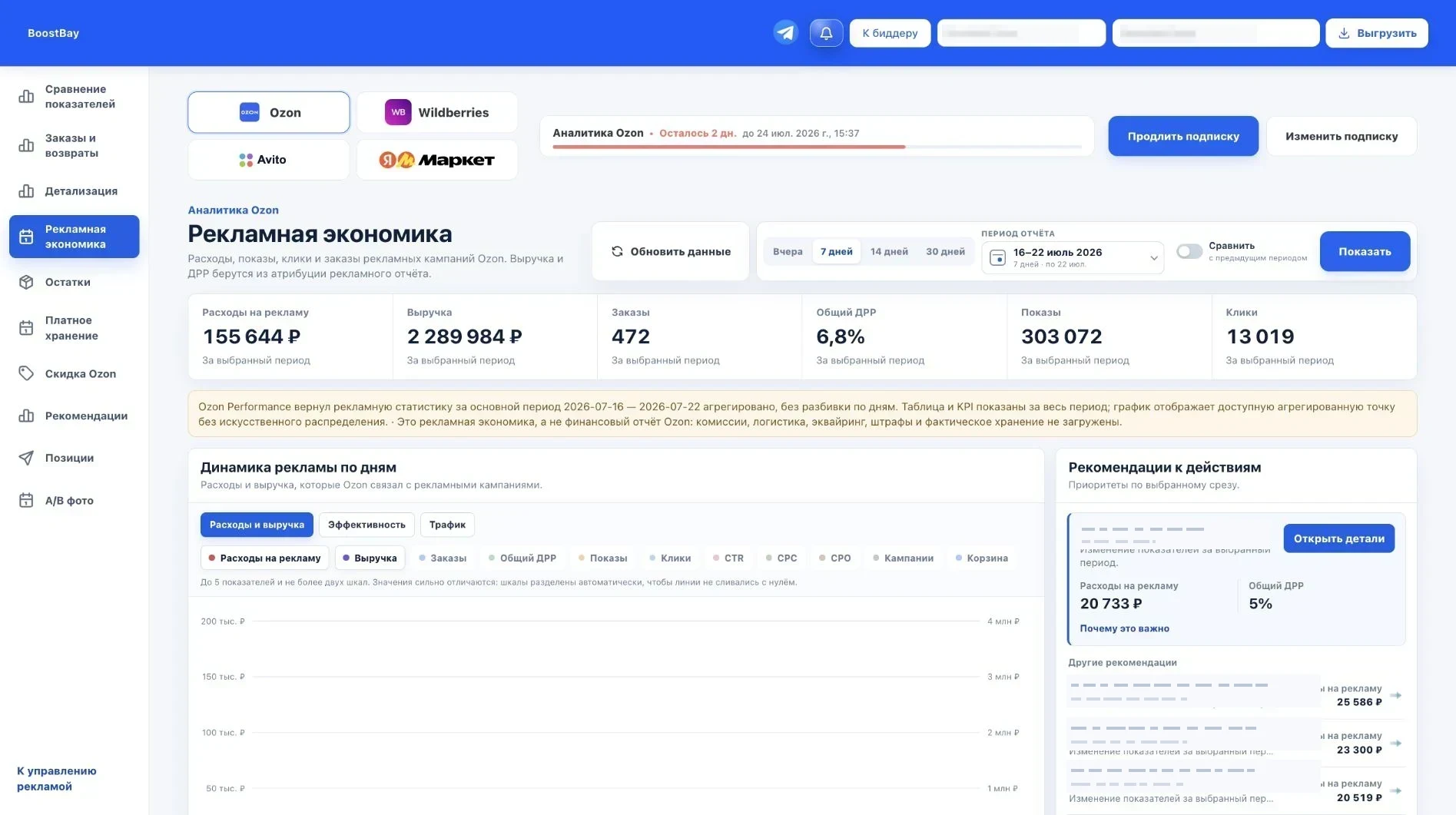This screenshot has height=815, width=1456.
Task: Click the Позиции paper plane icon
Action: pyautogui.click(x=26, y=458)
